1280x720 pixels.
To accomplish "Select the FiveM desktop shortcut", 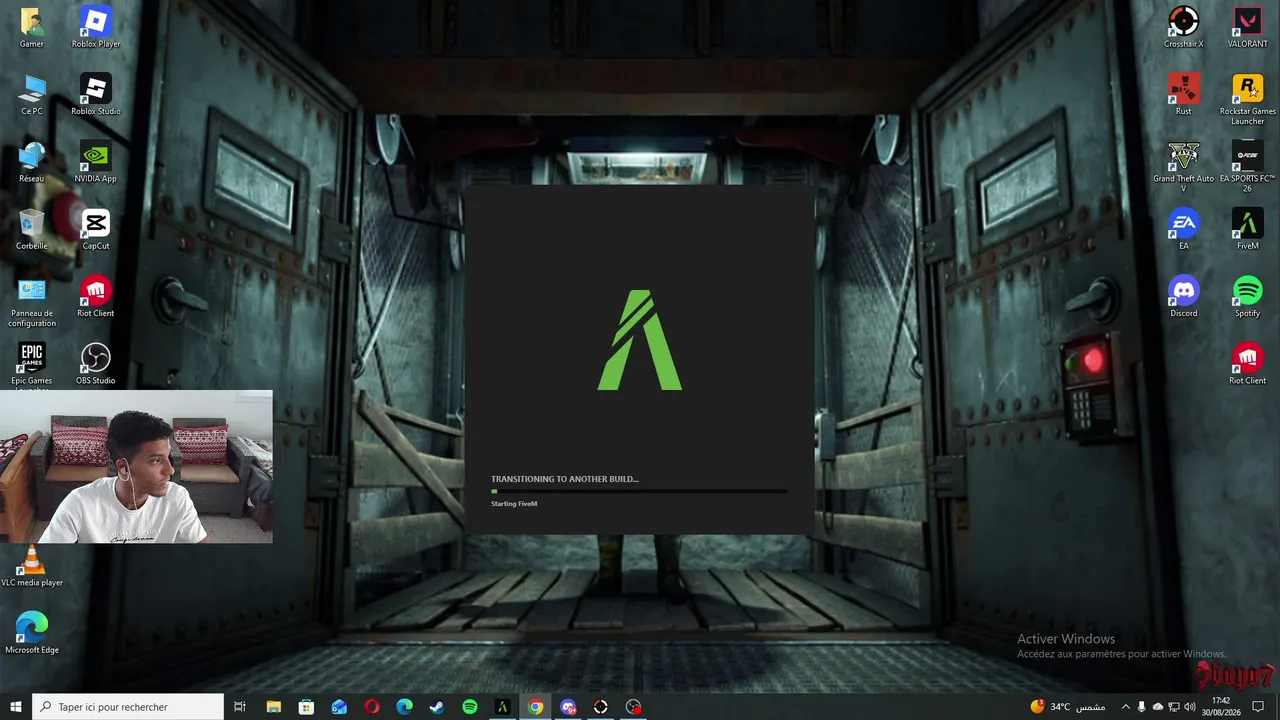I will [x=1248, y=229].
